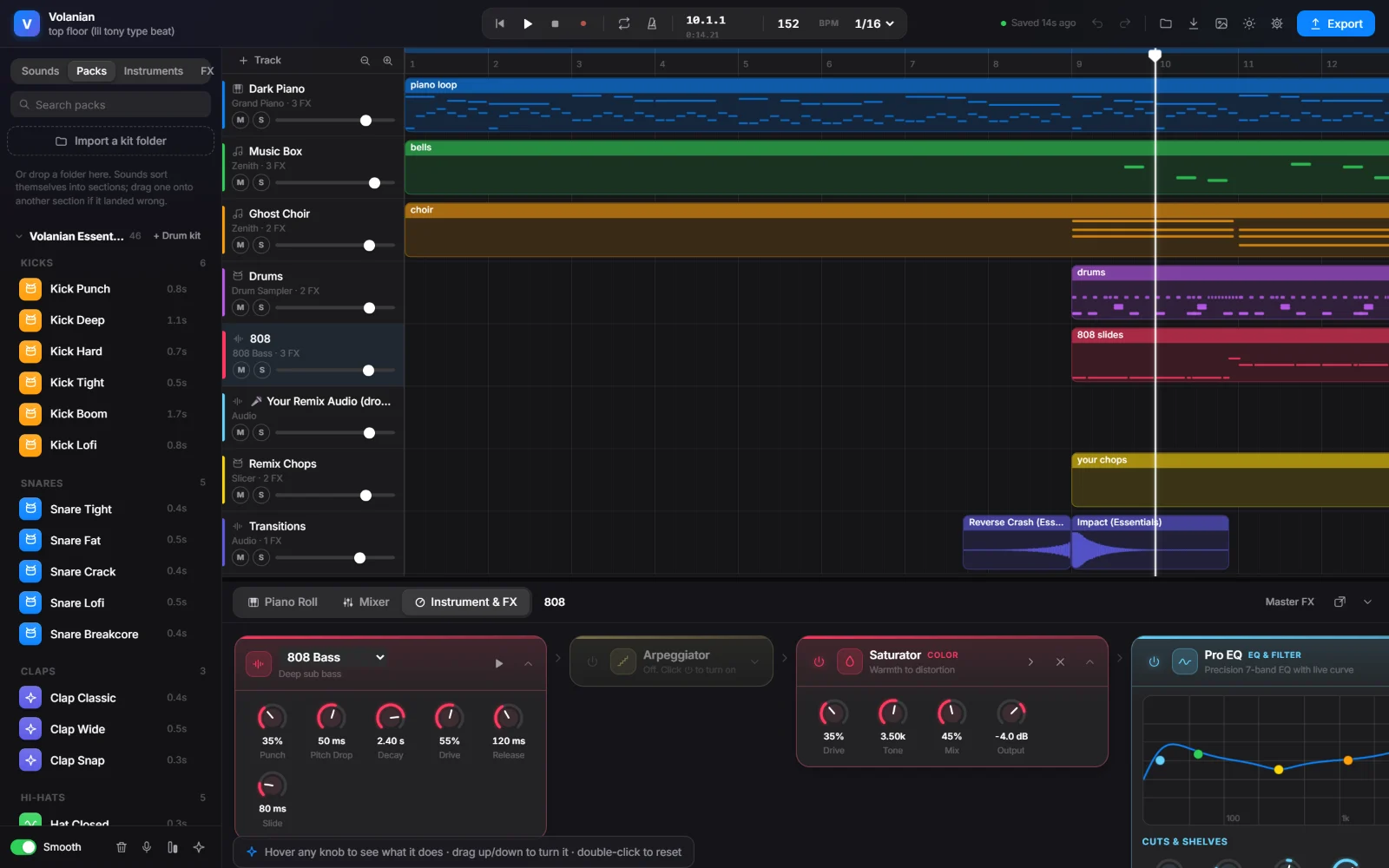Collapse the 808 Bass instrument card
The height and width of the screenshot is (868, 1389).
(x=528, y=663)
